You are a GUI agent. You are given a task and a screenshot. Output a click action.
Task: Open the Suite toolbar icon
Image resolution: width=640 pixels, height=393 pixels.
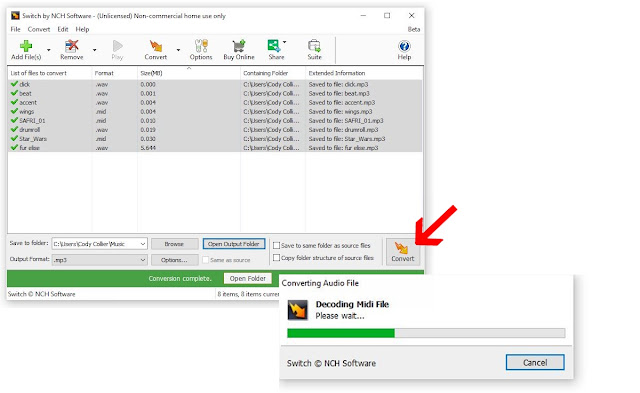(x=314, y=46)
